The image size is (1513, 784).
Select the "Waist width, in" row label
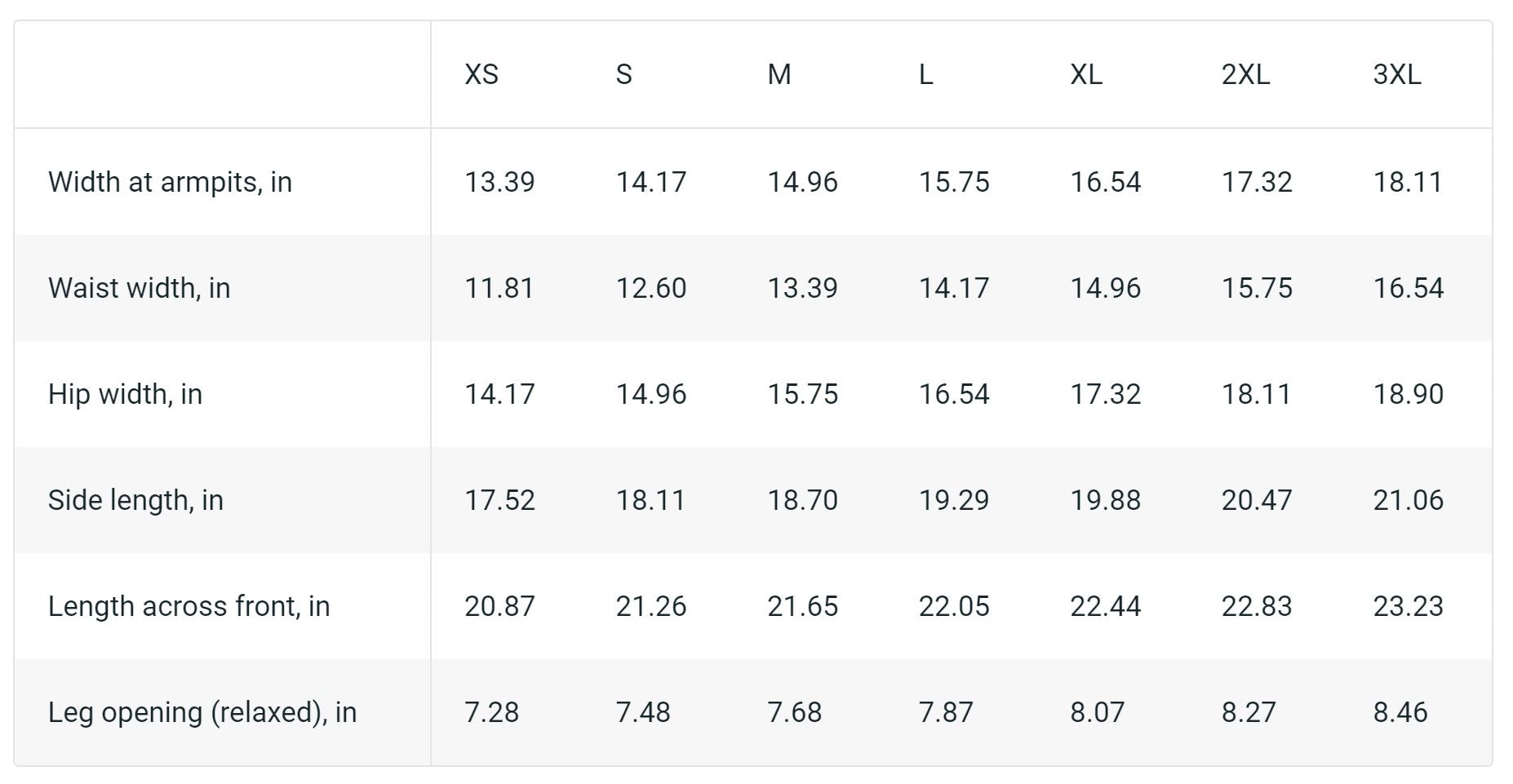coord(139,288)
